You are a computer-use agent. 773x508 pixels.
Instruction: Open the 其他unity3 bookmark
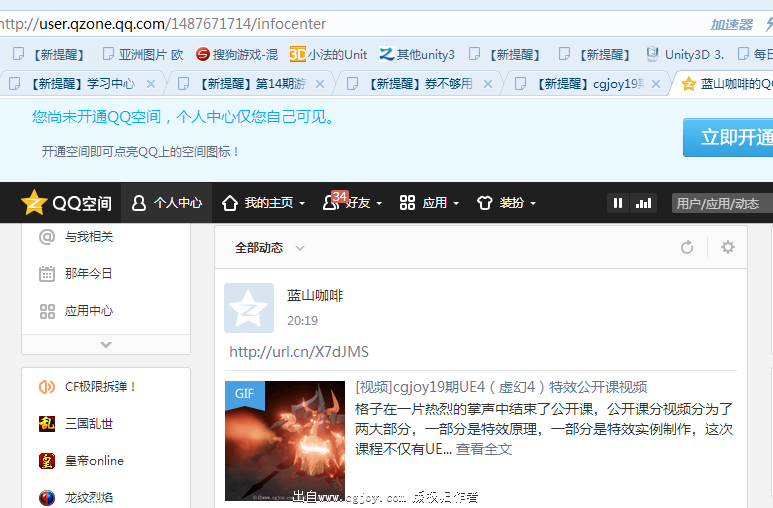tap(417, 54)
